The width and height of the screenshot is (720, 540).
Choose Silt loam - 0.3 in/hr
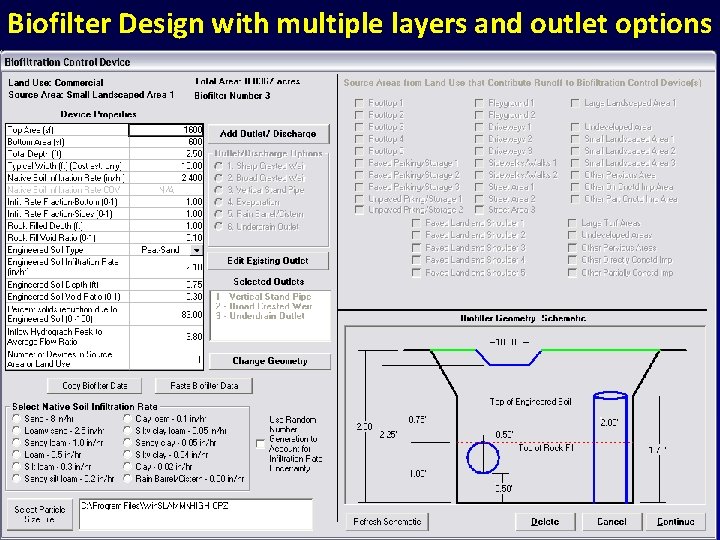tap(17, 467)
